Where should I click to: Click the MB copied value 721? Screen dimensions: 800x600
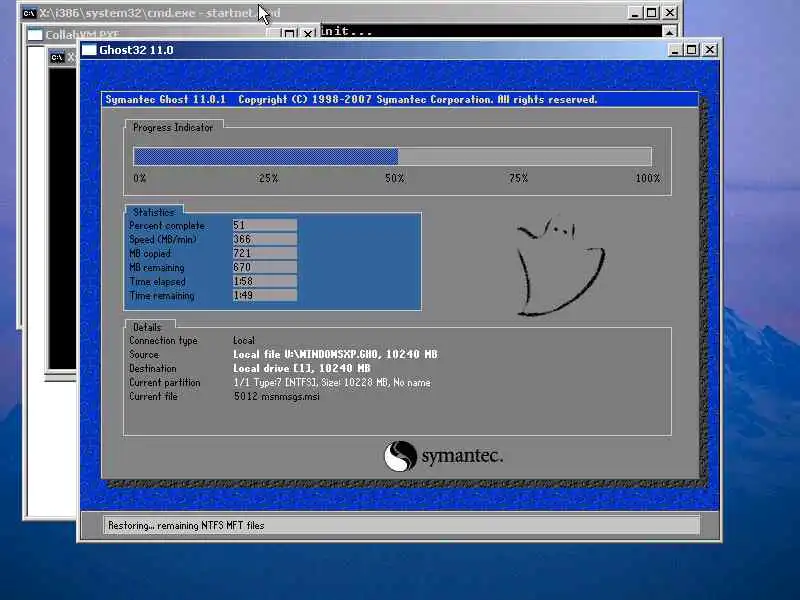click(265, 253)
